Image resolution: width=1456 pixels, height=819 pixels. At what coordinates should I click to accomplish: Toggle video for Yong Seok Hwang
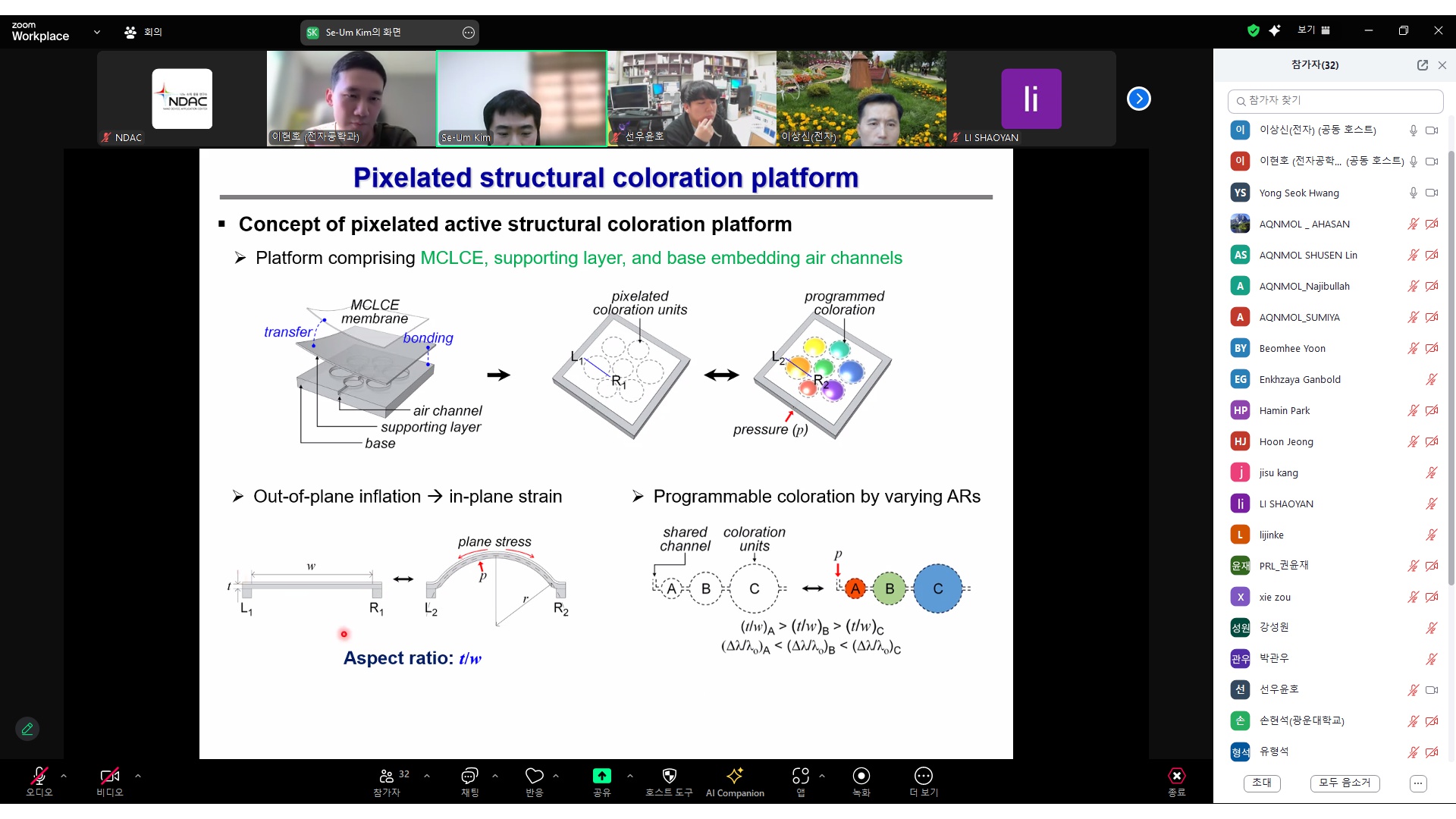1432,193
